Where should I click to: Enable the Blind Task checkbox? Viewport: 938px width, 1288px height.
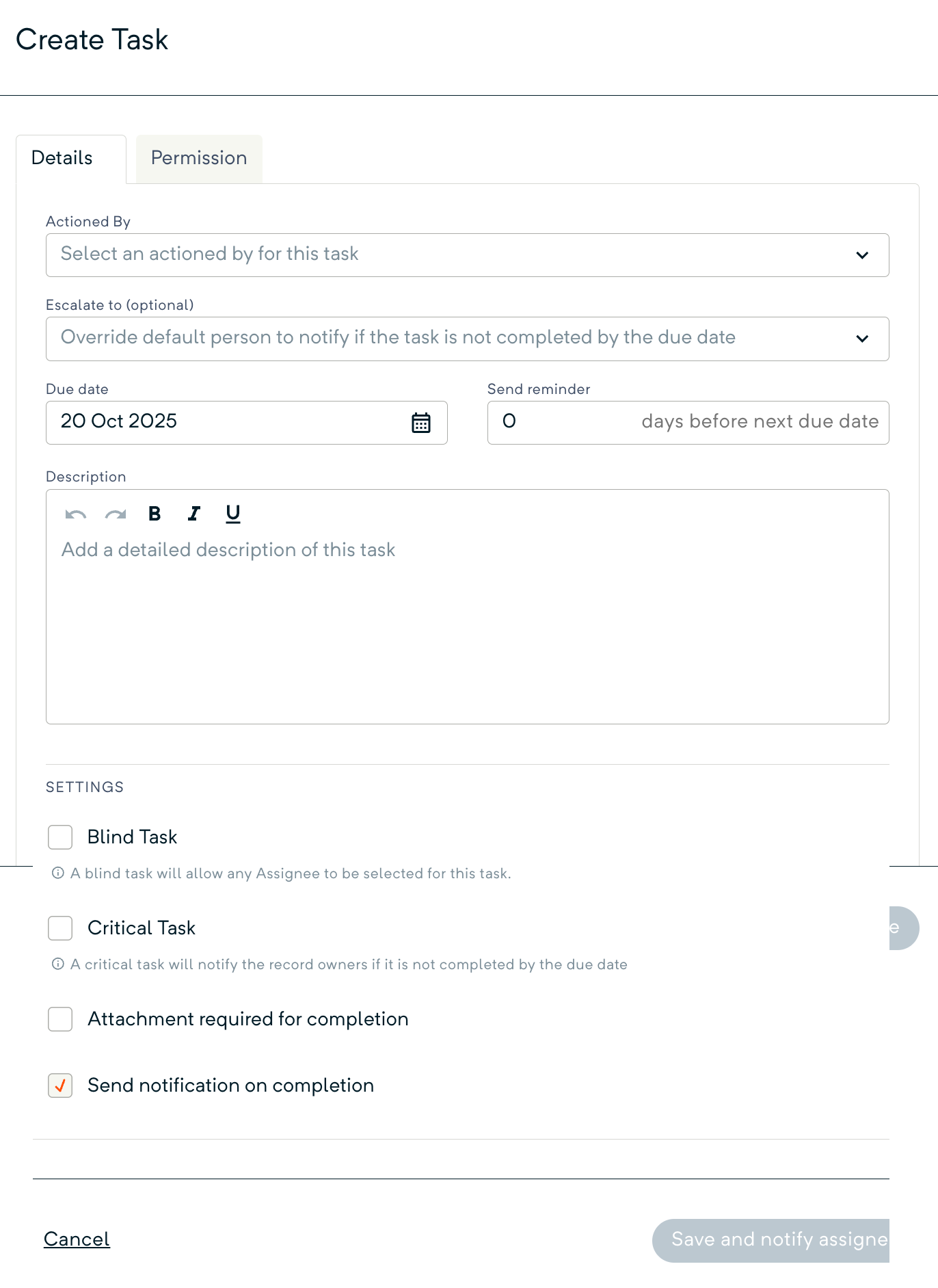(x=60, y=837)
